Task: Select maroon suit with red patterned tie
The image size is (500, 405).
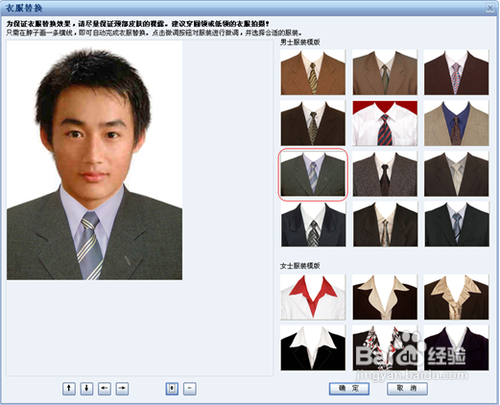Action: pos(456,72)
